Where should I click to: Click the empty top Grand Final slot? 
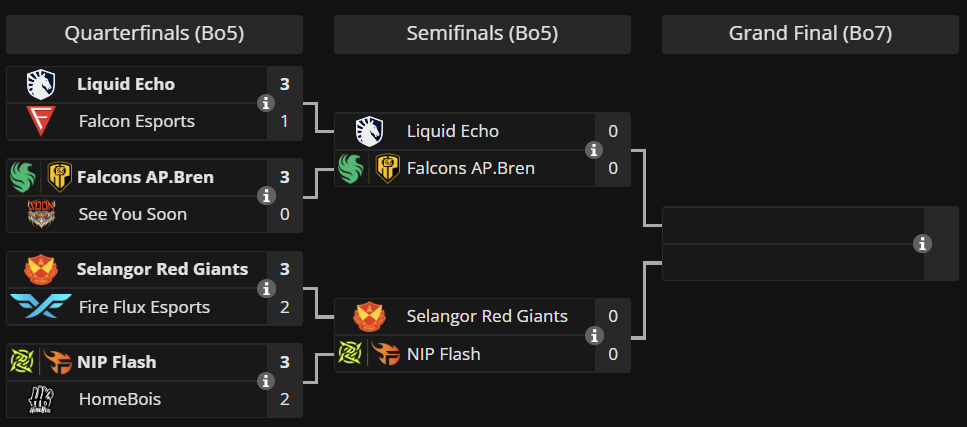[x=793, y=225]
